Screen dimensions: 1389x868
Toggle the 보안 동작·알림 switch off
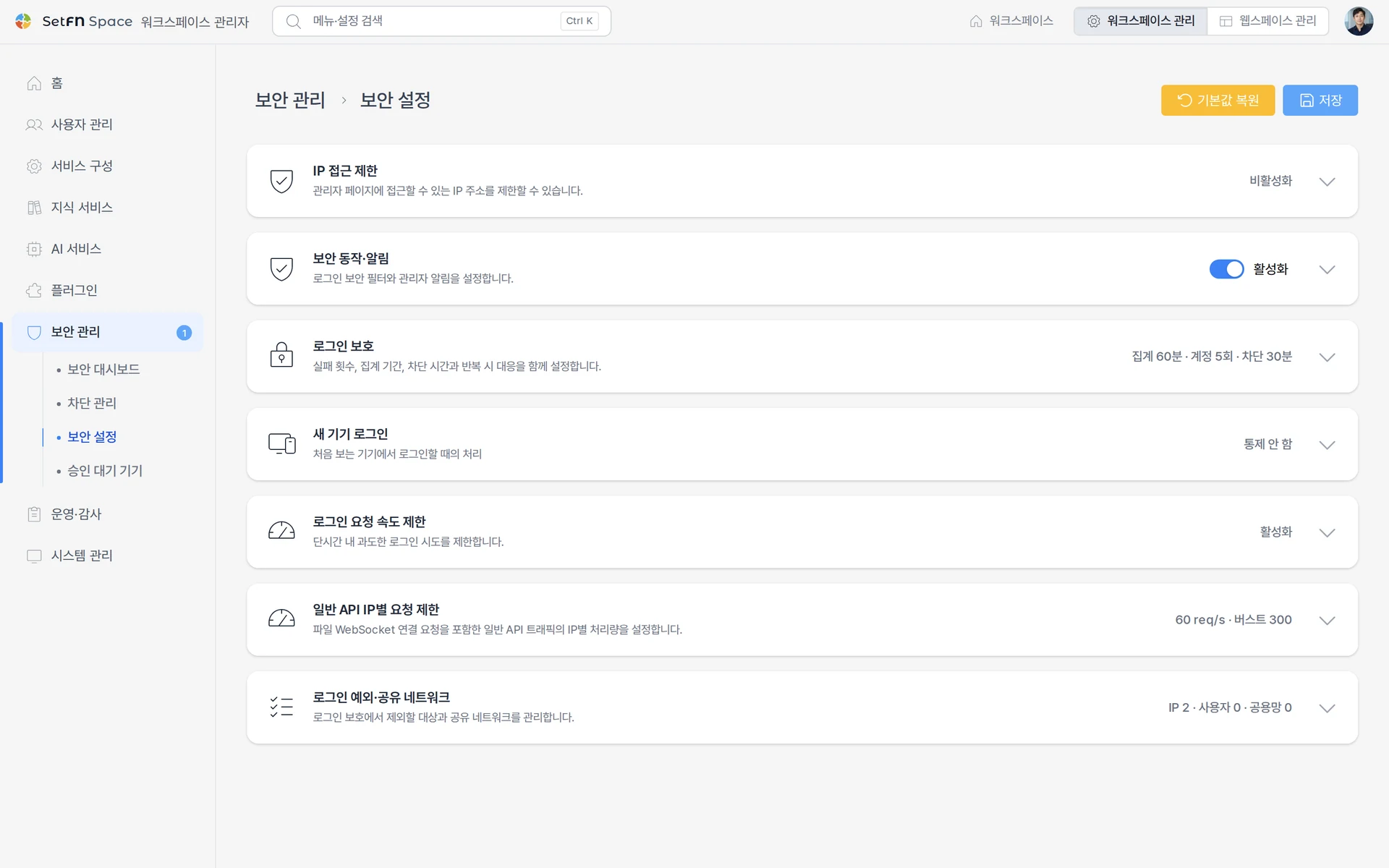1226,269
